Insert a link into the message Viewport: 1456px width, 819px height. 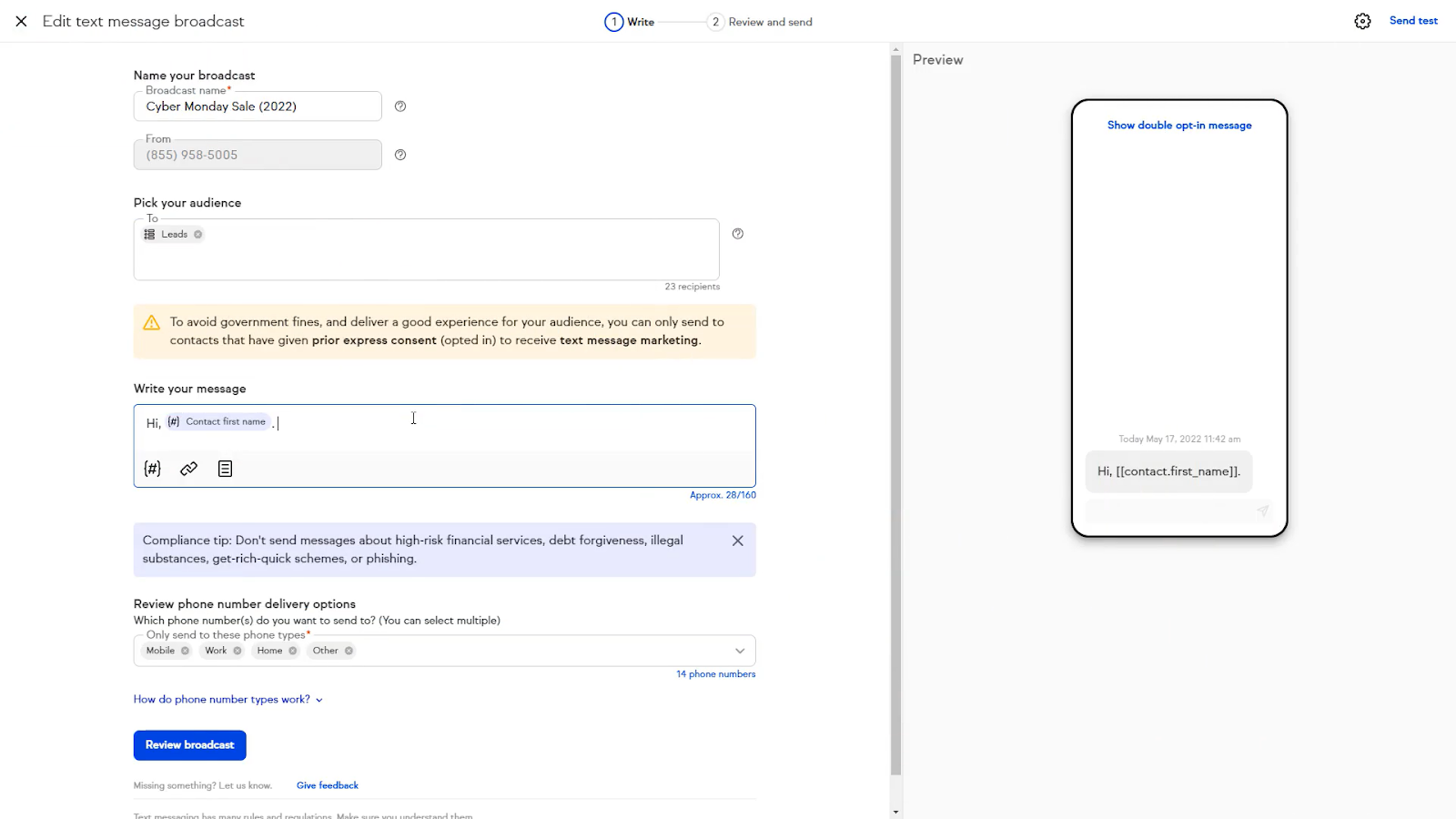[x=188, y=468]
